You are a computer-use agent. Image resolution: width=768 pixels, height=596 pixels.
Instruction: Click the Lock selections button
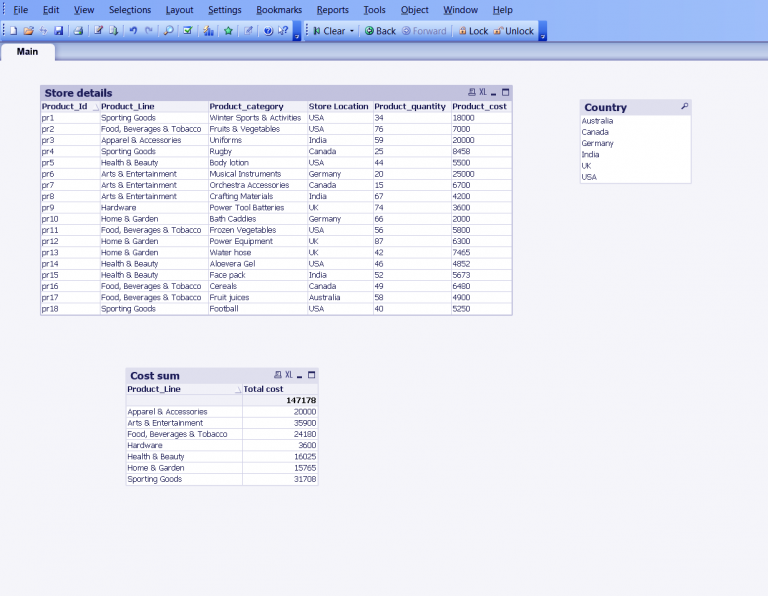coord(473,31)
